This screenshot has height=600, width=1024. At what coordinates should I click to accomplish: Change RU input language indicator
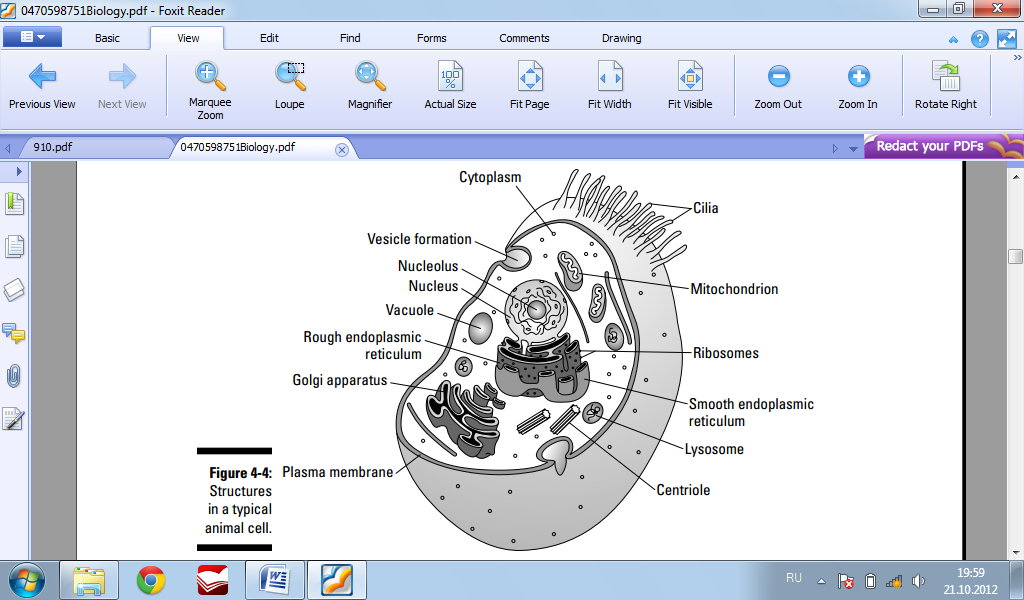pyautogui.click(x=793, y=578)
